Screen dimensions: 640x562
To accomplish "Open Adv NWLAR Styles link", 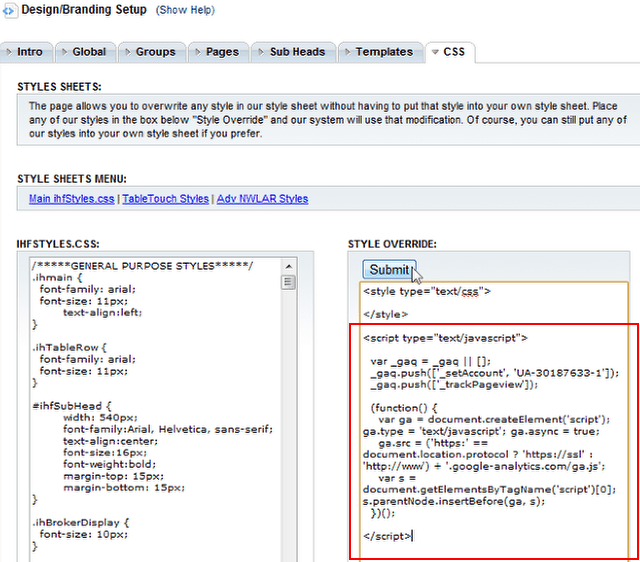I will coord(262,199).
